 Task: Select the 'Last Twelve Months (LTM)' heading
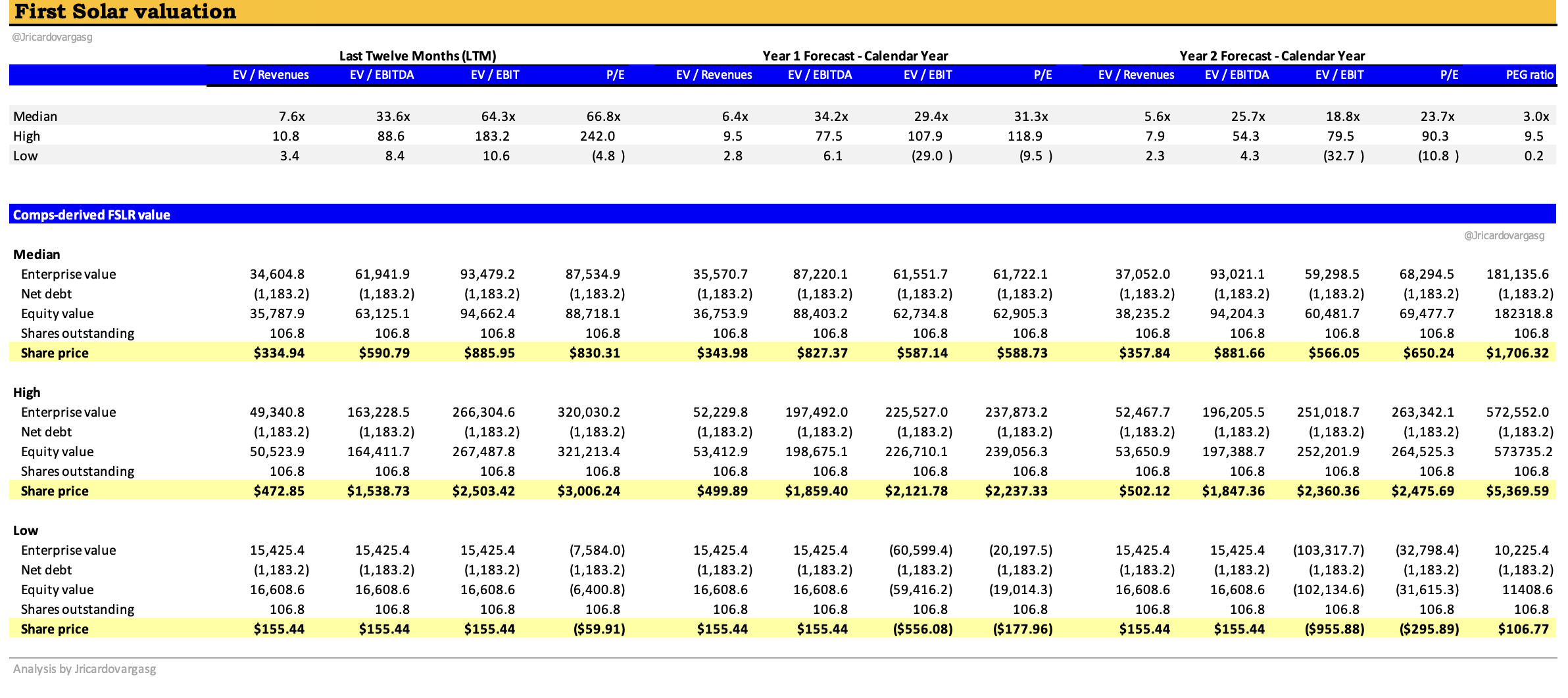pyautogui.click(x=418, y=56)
